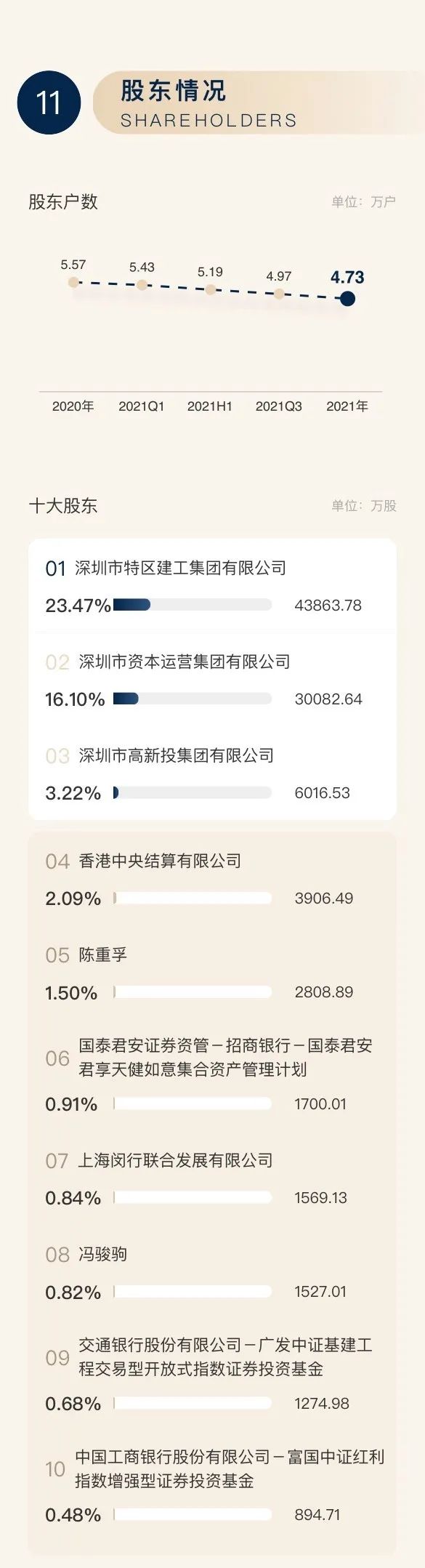Image resolution: width=425 pixels, height=1568 pixels.
Task: Open 上海闵行联合发展有限公司 entry
Action: click(212, 1178)
